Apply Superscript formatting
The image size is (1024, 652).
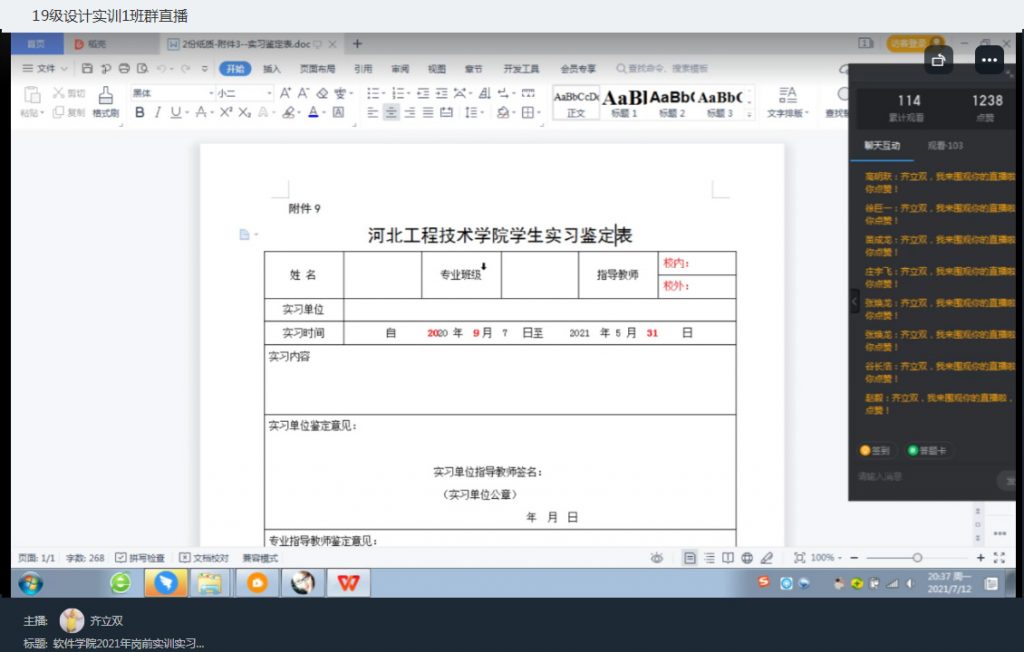226,112
